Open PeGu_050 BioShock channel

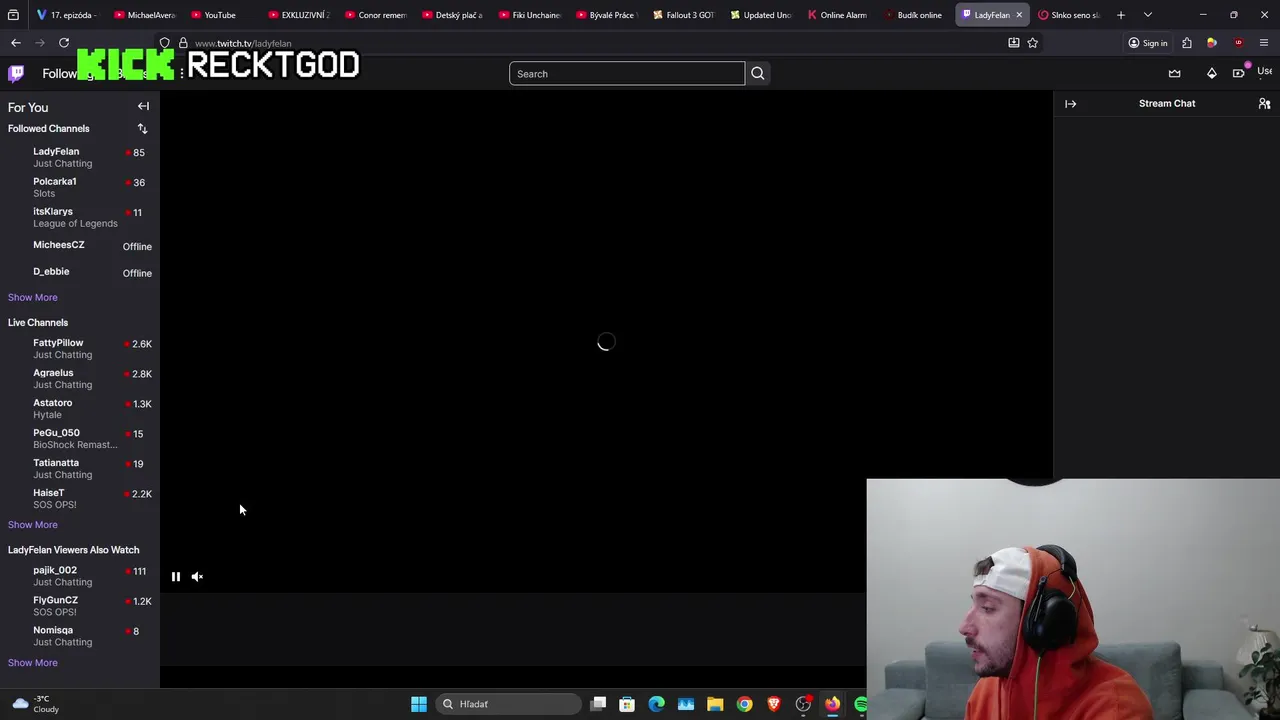[x=80, y=438]
